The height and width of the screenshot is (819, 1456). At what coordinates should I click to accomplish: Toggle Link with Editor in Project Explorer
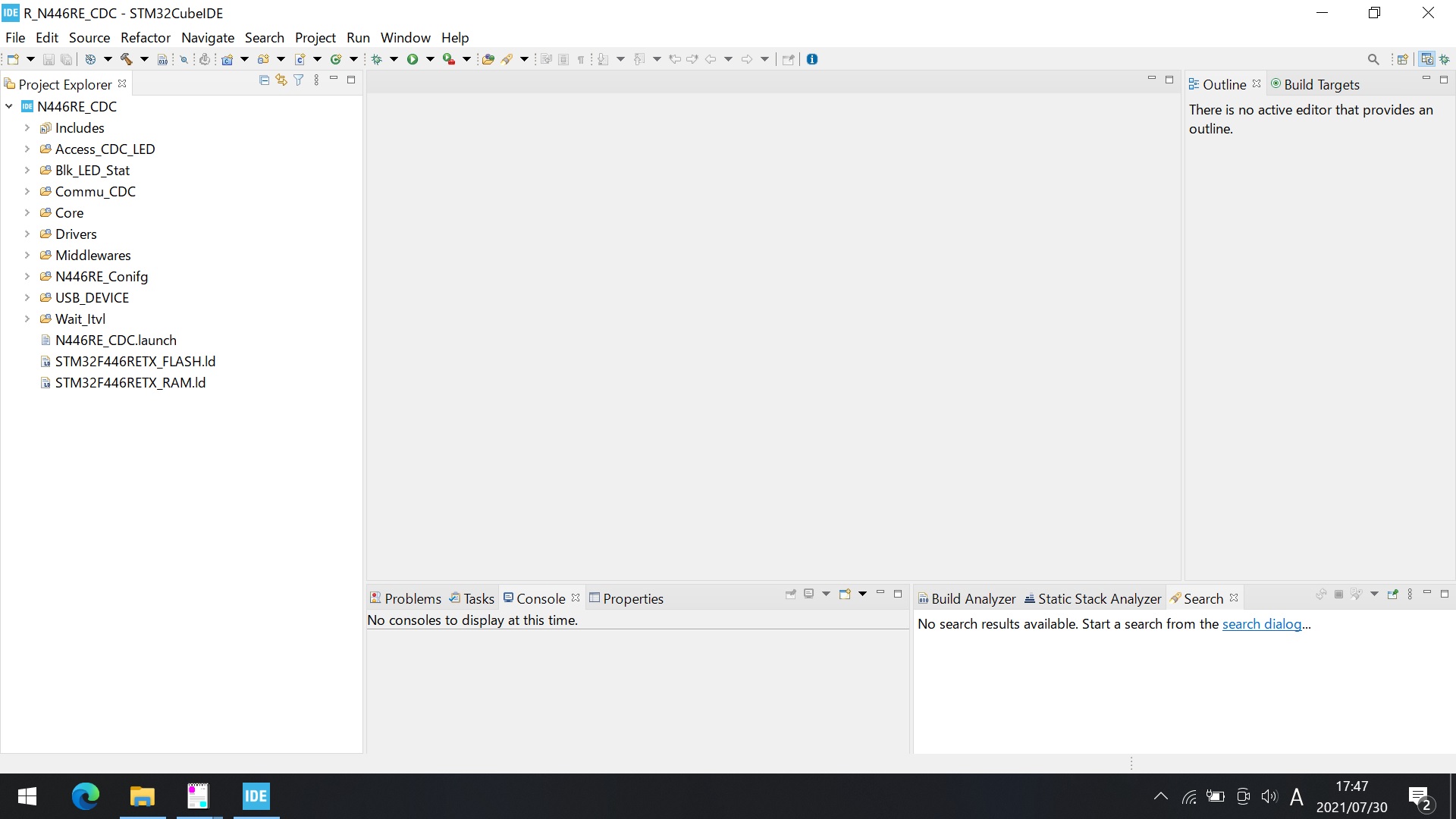281,80
